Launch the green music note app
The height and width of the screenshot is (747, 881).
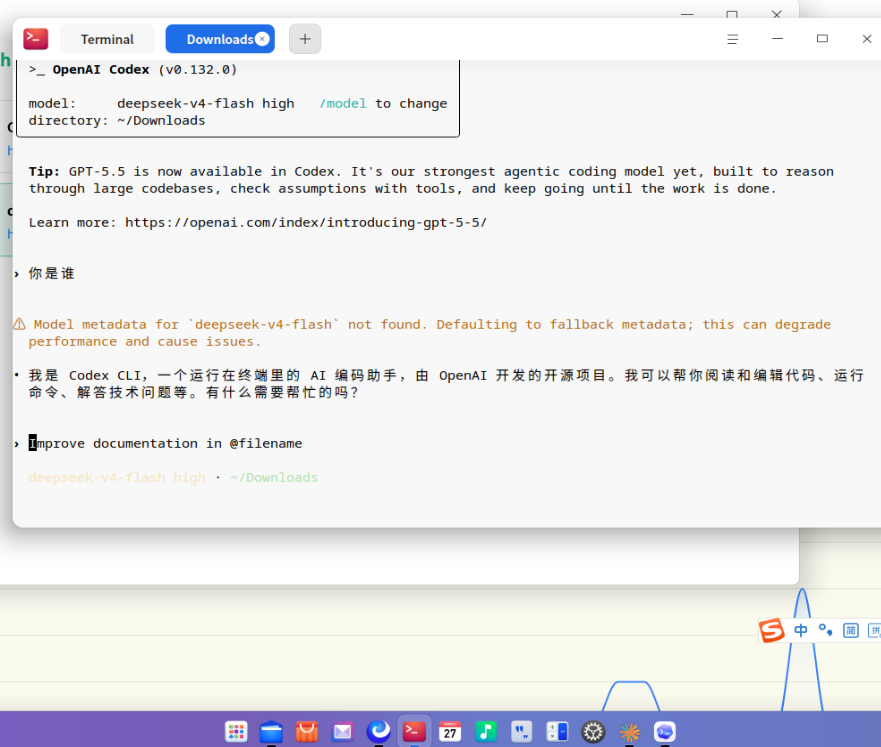[x=485, y=731]
